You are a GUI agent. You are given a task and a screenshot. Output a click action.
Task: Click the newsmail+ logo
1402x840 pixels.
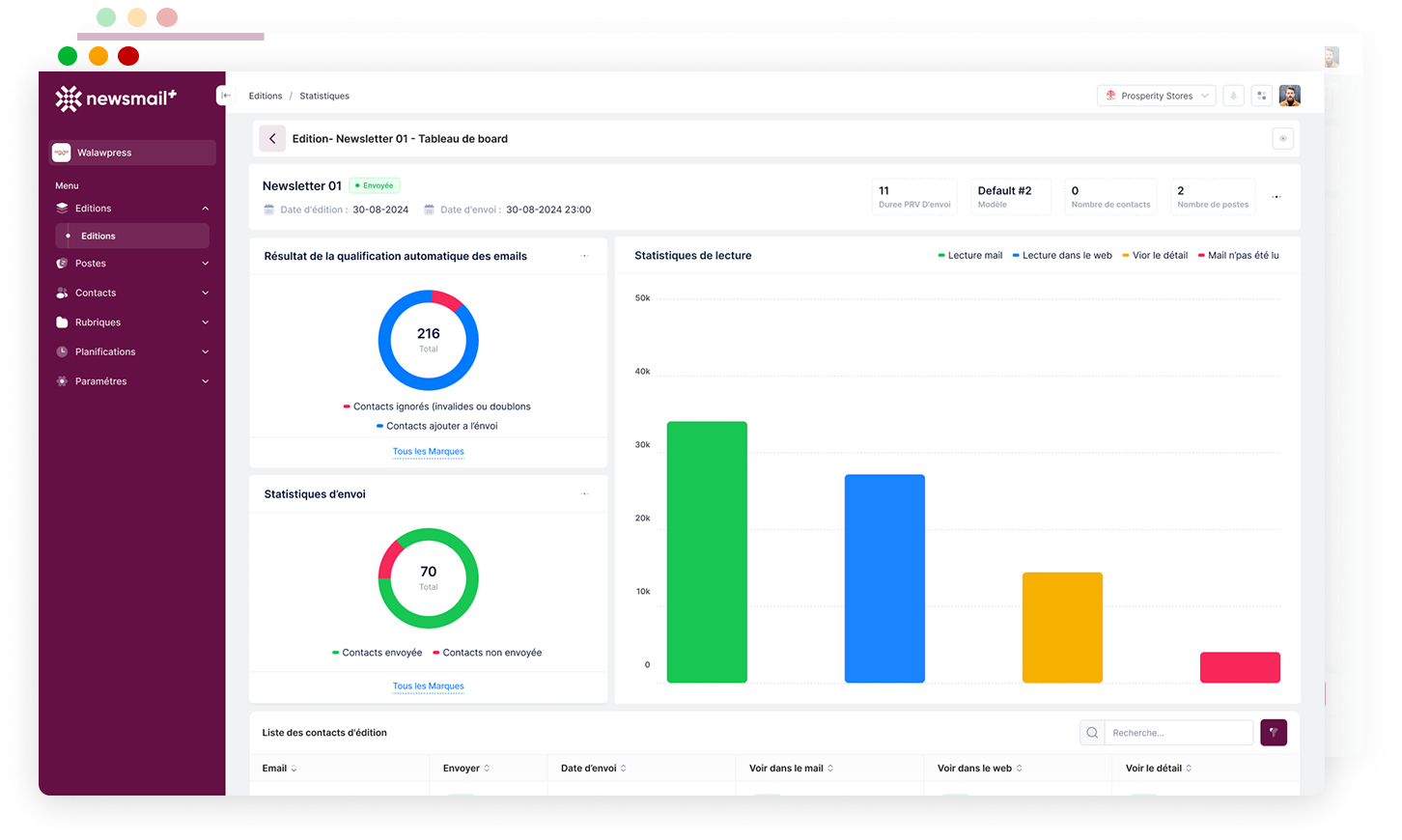tap(116, 98)
